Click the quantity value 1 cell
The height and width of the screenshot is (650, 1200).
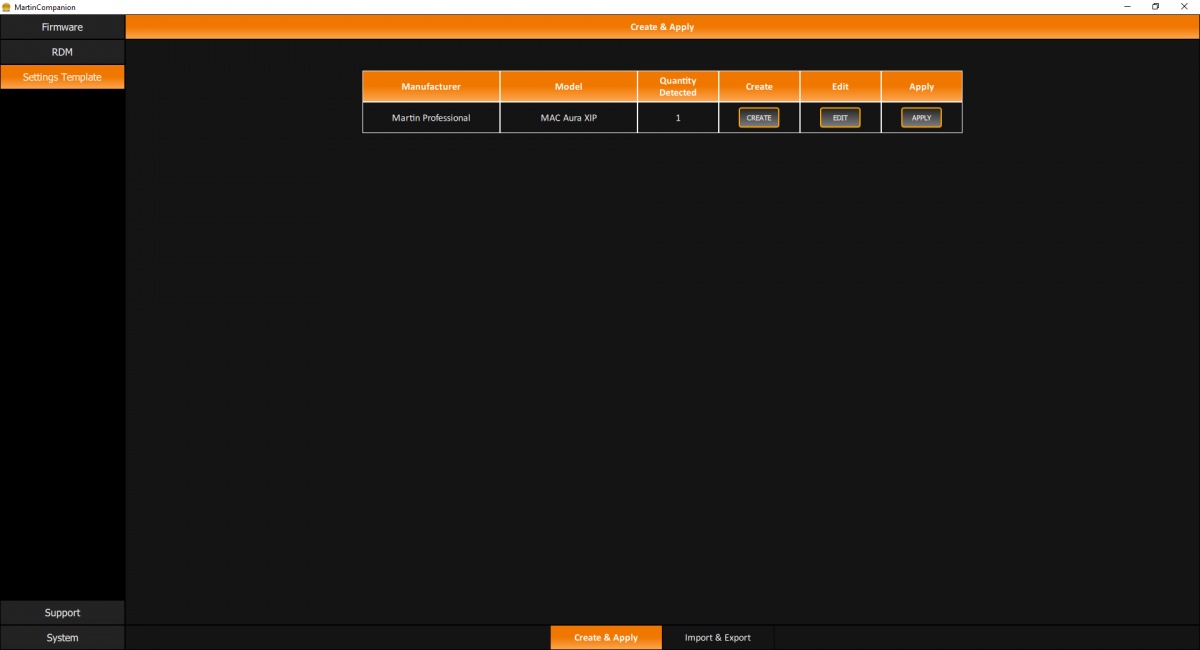(678, 118)
